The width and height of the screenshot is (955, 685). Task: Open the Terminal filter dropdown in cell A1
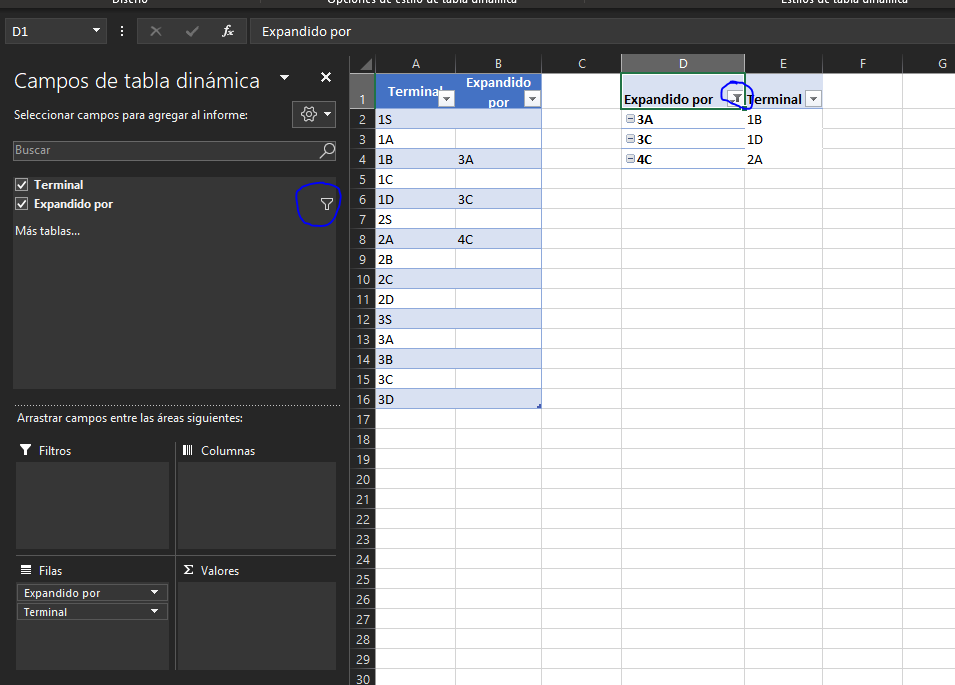[x=446, y=99]
